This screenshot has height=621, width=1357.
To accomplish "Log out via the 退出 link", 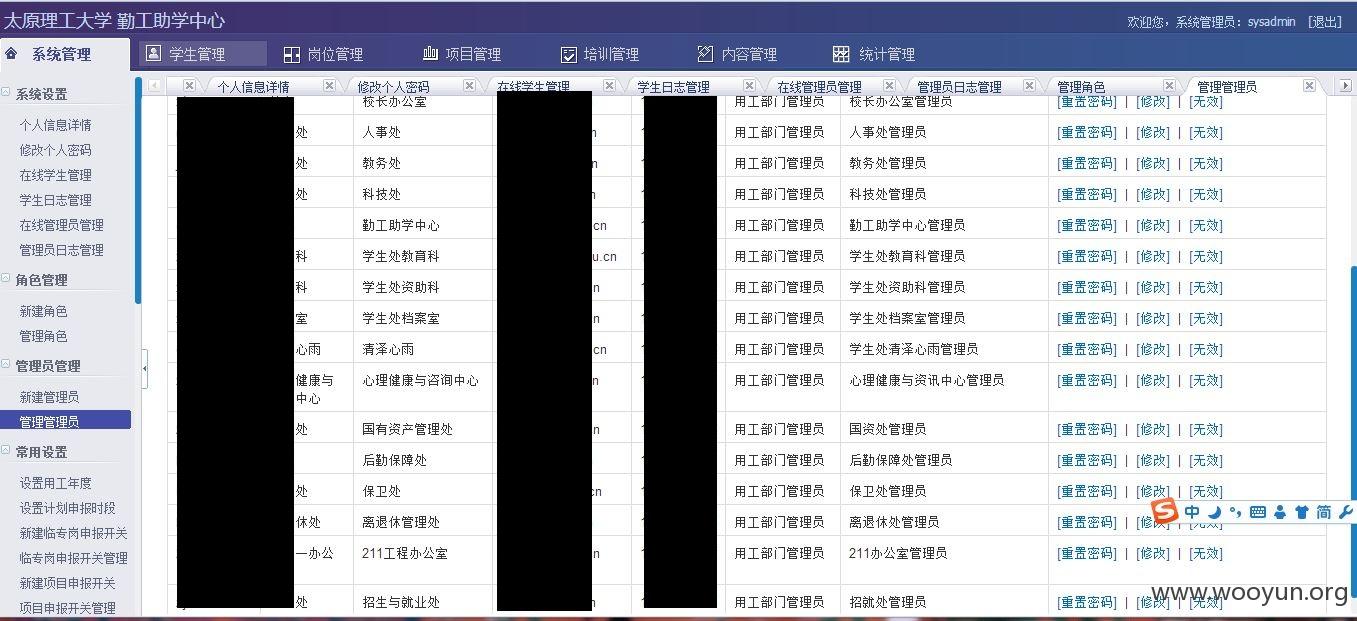I will point(1325,21).
